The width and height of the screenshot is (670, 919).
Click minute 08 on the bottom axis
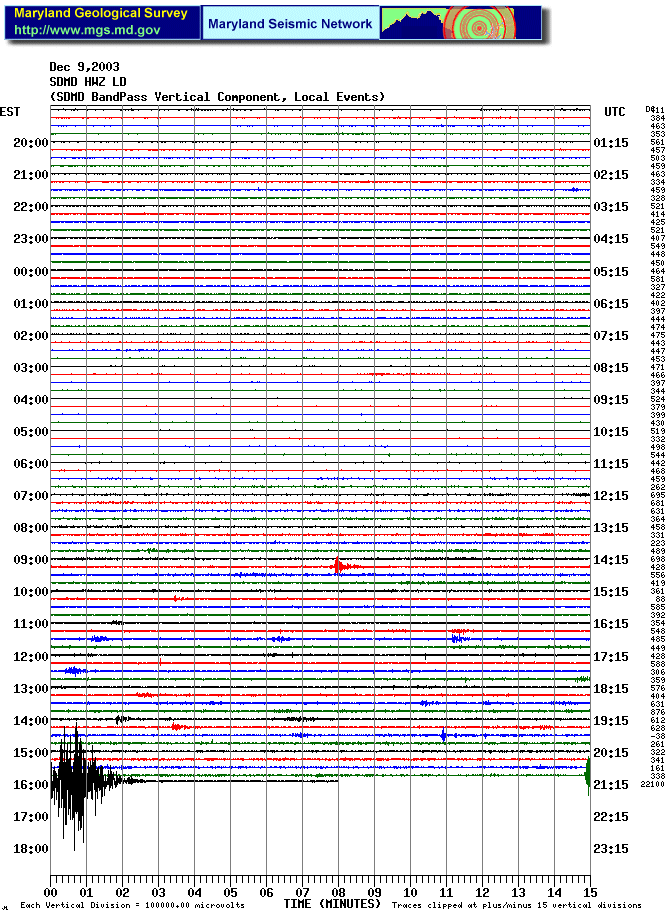[x=337, y=892]
